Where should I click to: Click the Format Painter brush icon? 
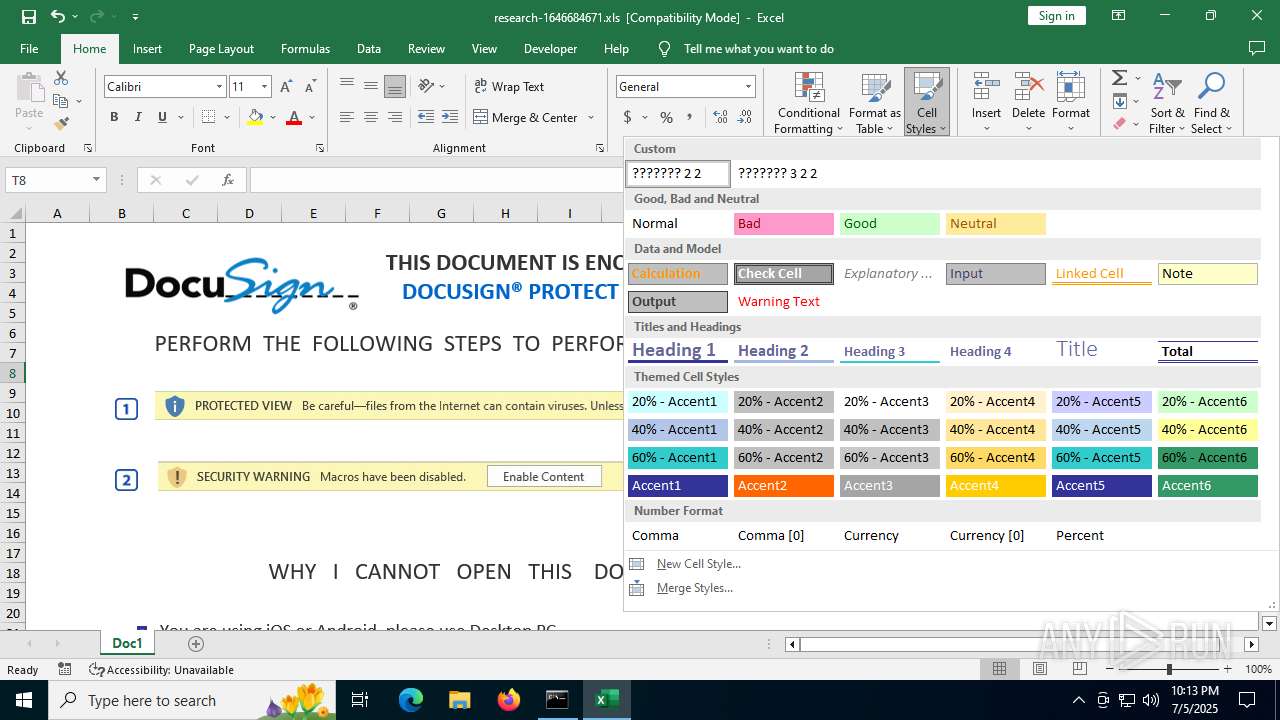(x=61, y=124)
